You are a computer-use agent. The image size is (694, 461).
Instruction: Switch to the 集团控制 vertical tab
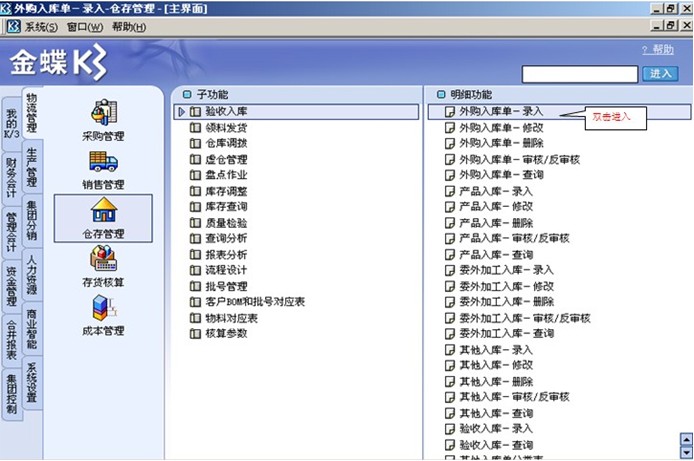[x=12, y=395]
